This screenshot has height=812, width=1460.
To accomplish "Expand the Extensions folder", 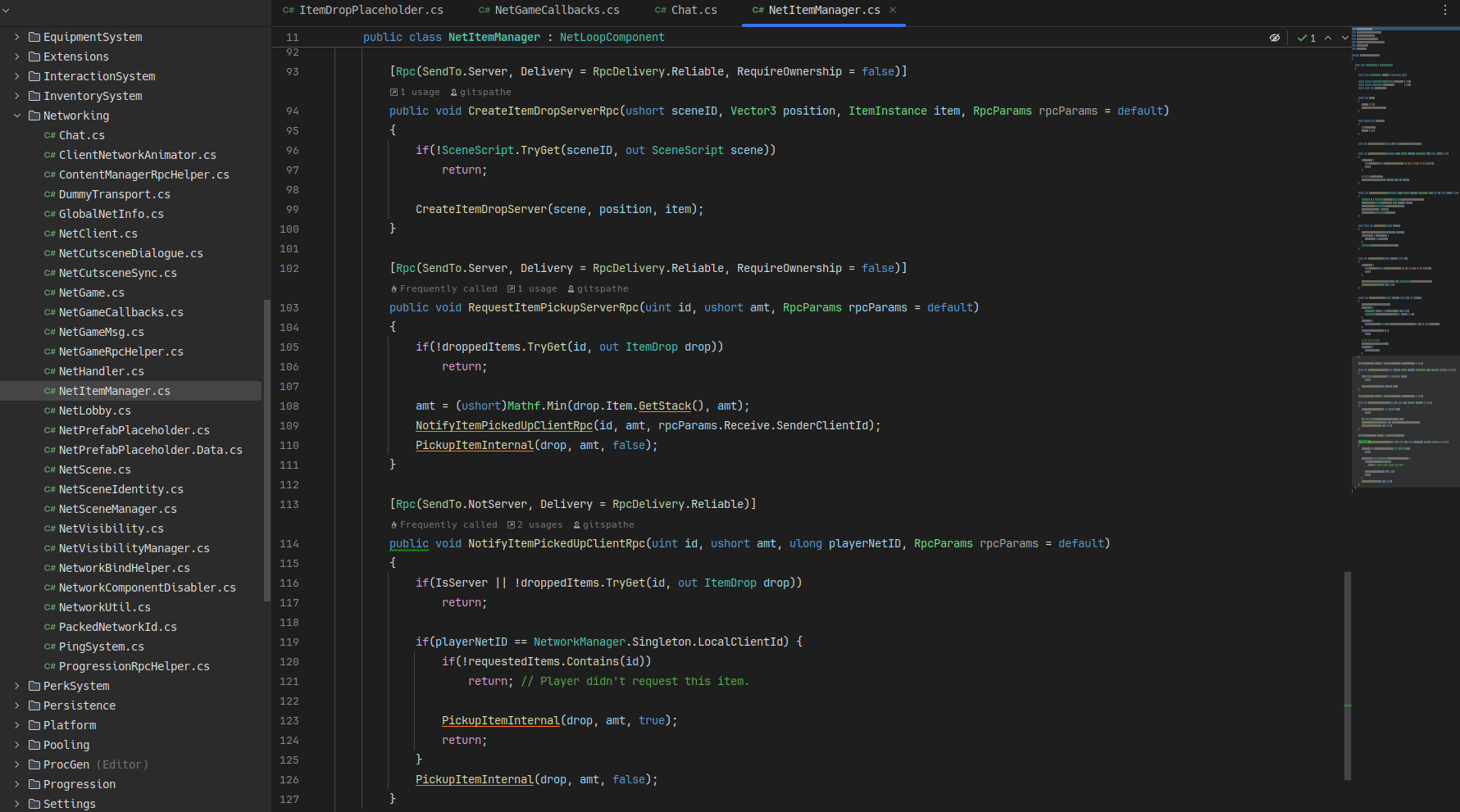I will point(16,57).
